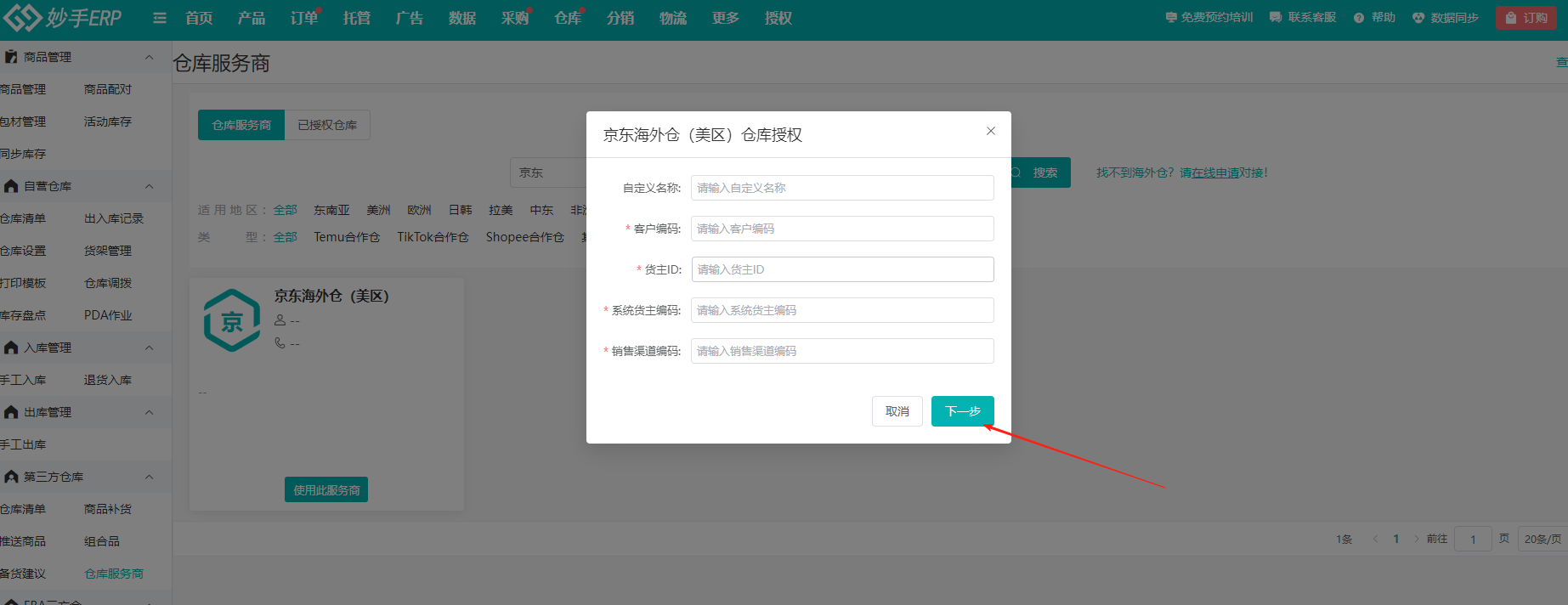The image size is (1568, 605).
Task: Click the 妙手ERP logo
Action: pyautogui.click(x=63, y=17)
